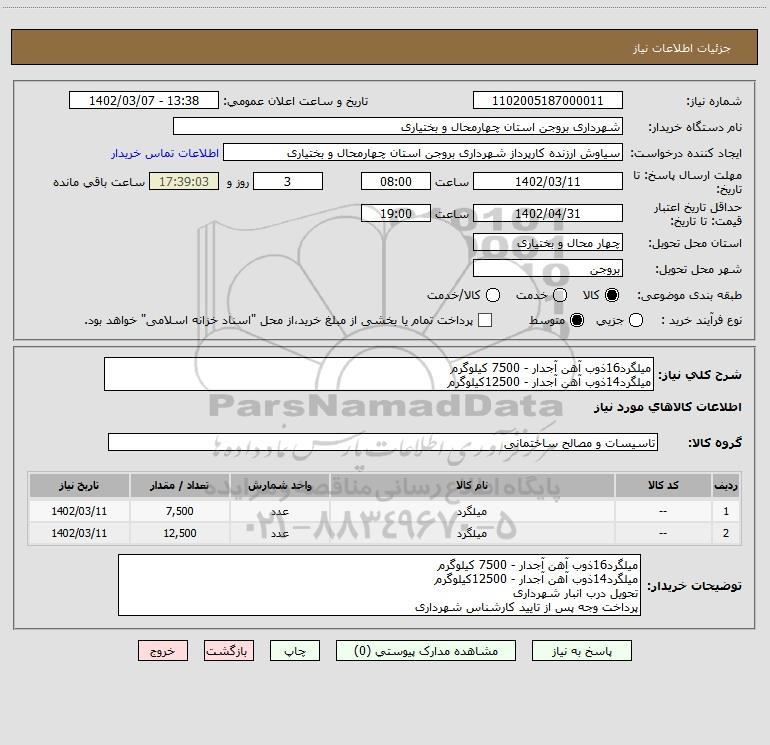This screenshot has height=745, width=770.
Task: Click the چاپ print button
Action: (x=295, y=651)
